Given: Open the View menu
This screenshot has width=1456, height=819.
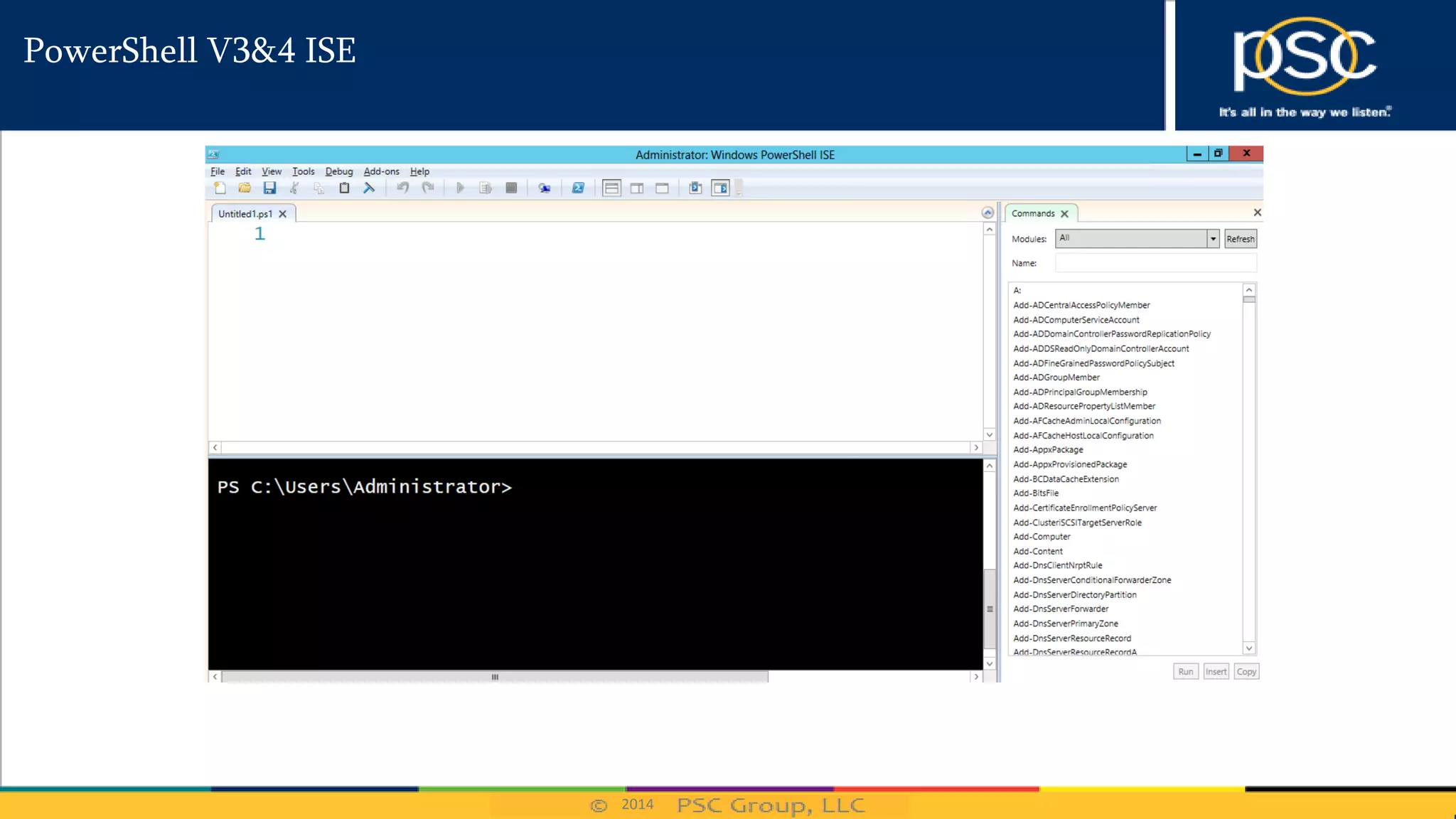Looking at the screenshot, I should tap(272, 171).
